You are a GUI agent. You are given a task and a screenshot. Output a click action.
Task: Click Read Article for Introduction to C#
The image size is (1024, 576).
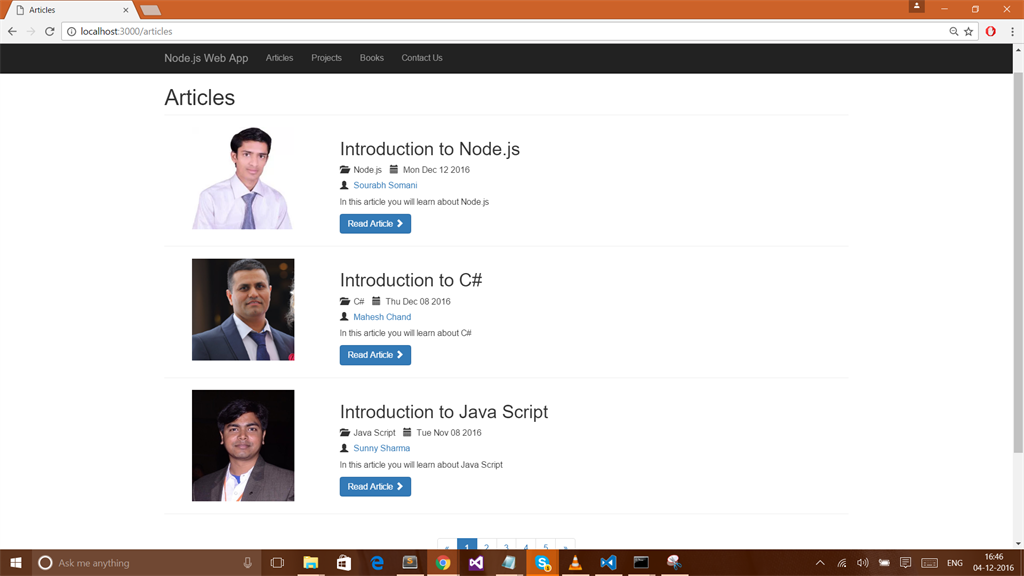[375, 355]
